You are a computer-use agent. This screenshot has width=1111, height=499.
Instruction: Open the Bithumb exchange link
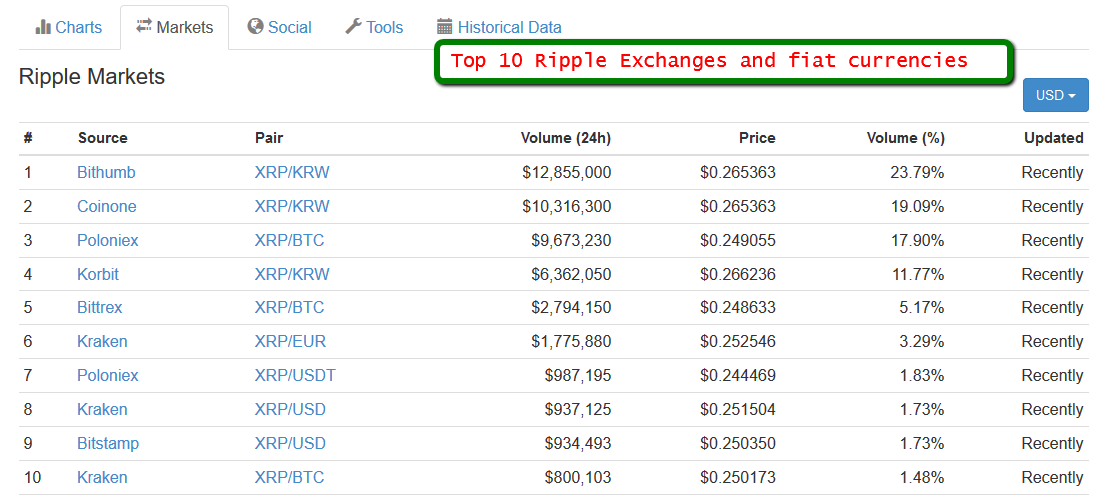pos(106,172)
